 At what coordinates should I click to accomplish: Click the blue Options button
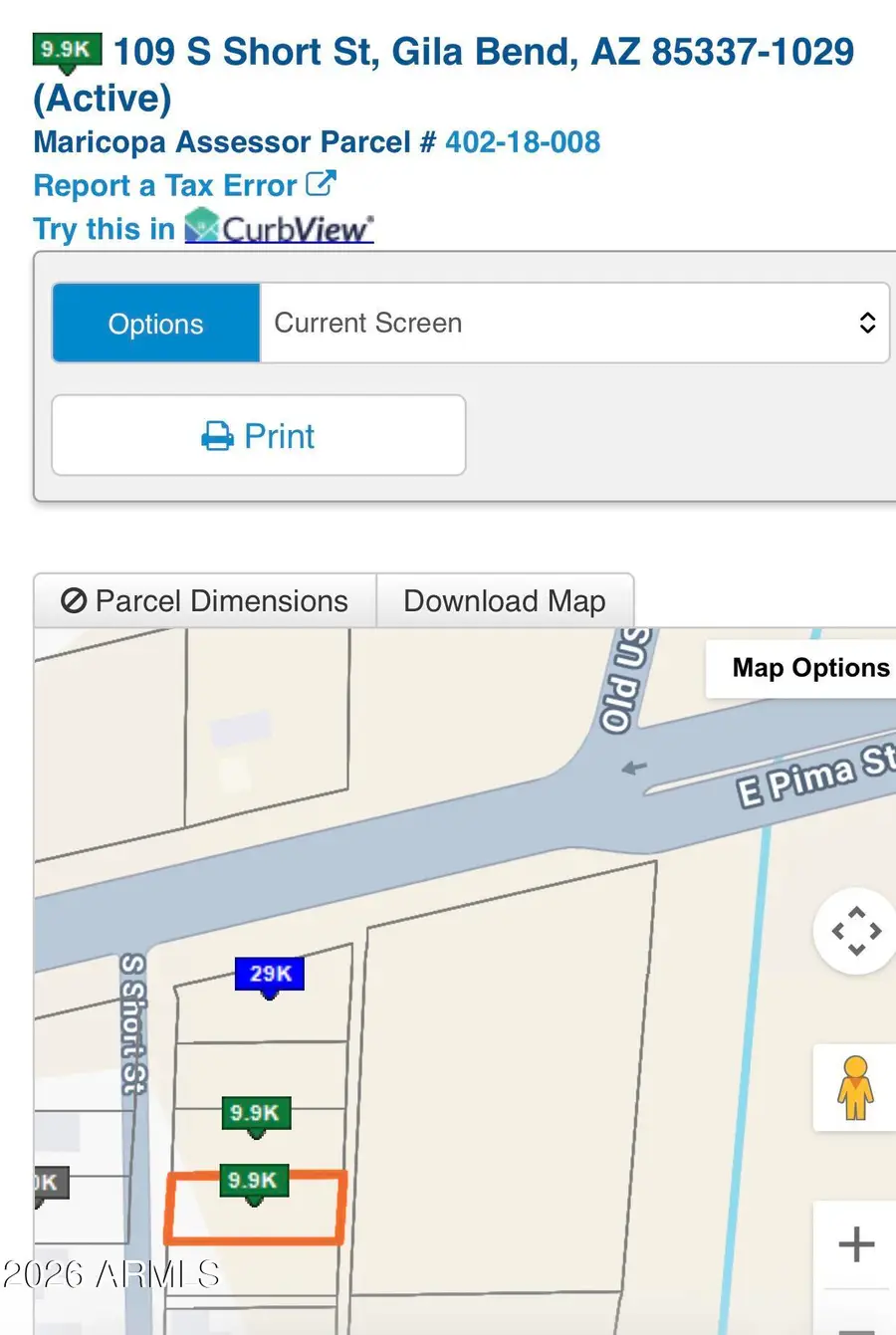[x=156, y=323]
